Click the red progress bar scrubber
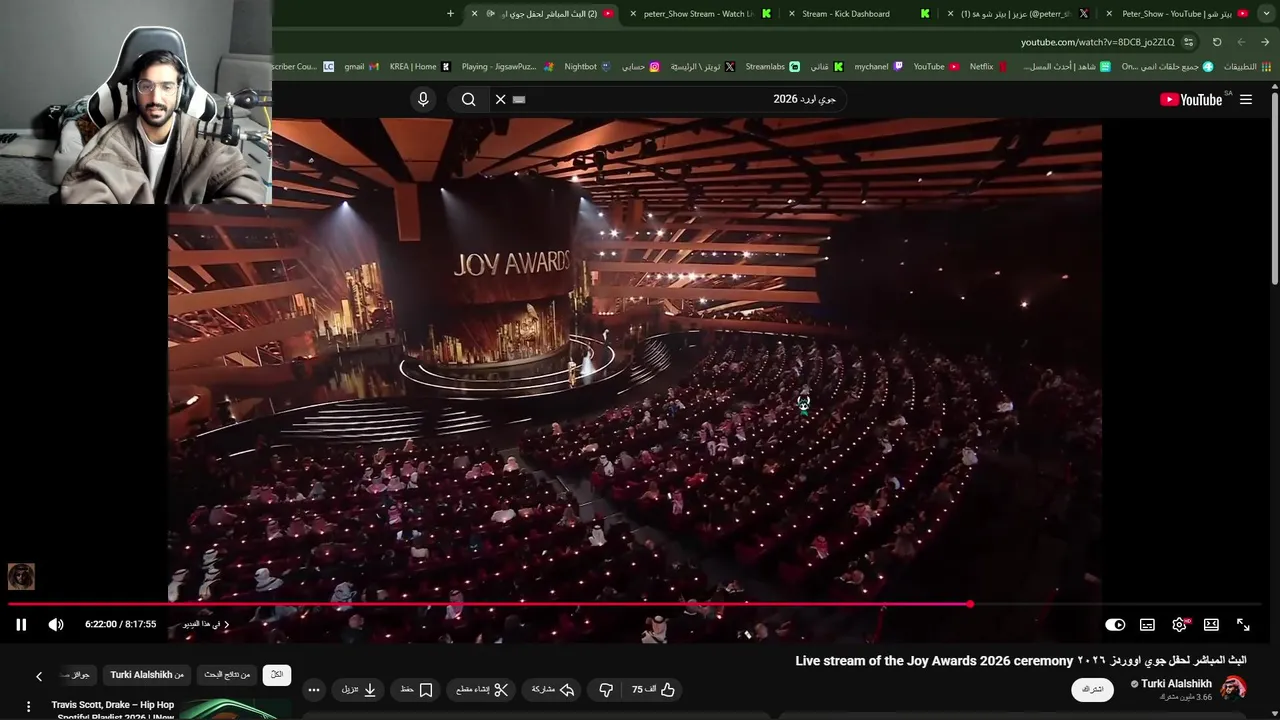1280x720 pixels. point(970,604)
